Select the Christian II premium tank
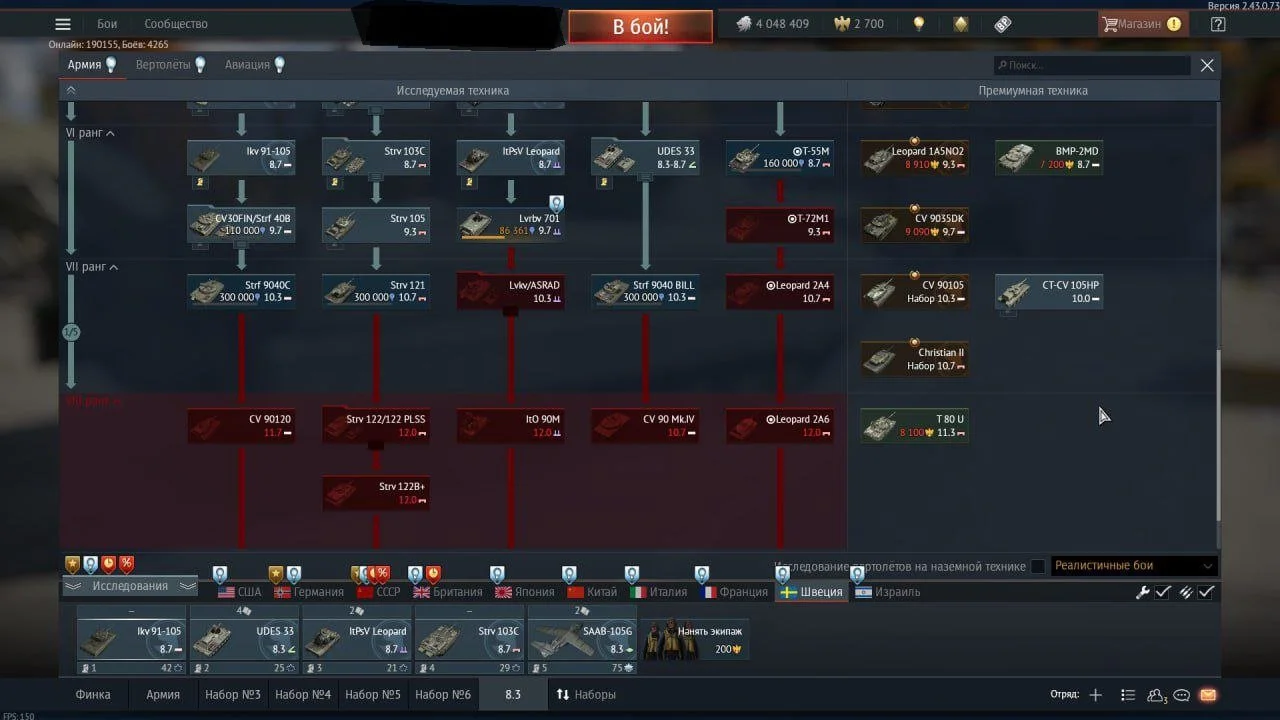This screenshot has width=1280, height=720. pos(915,359)
